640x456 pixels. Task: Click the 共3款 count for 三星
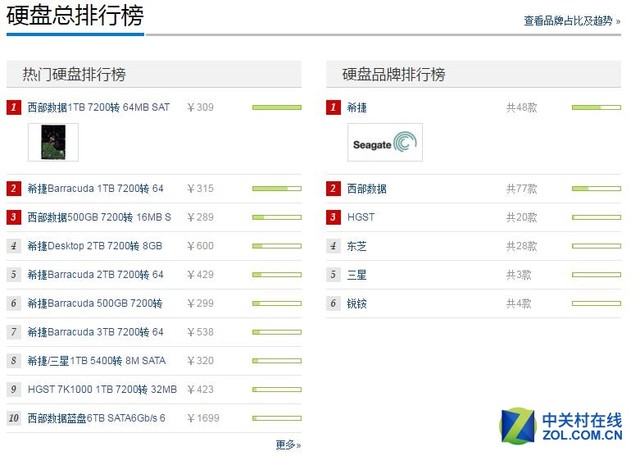(x=519, y=275)
